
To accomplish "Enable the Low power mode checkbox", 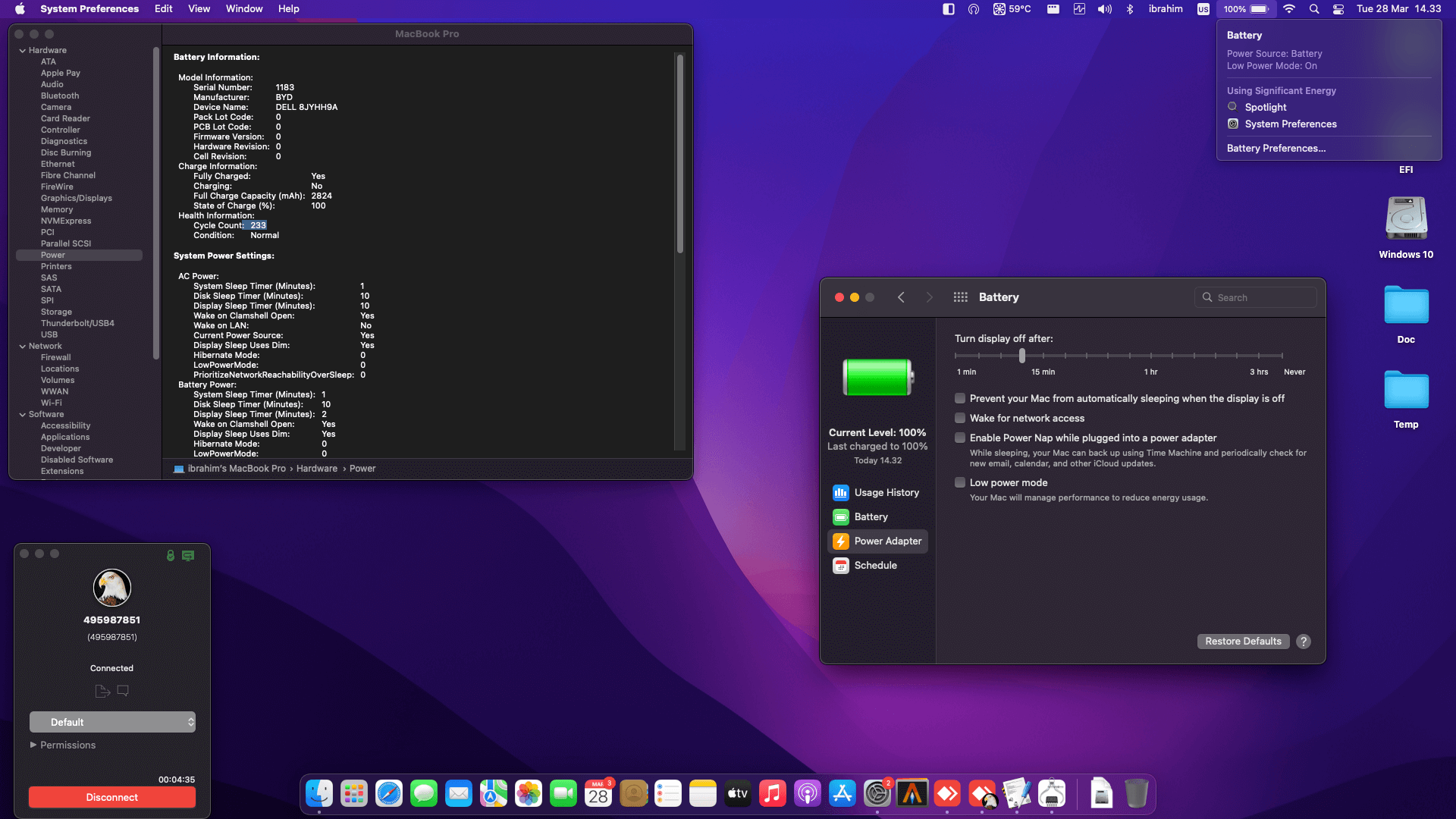I will [x=960, y=482].
